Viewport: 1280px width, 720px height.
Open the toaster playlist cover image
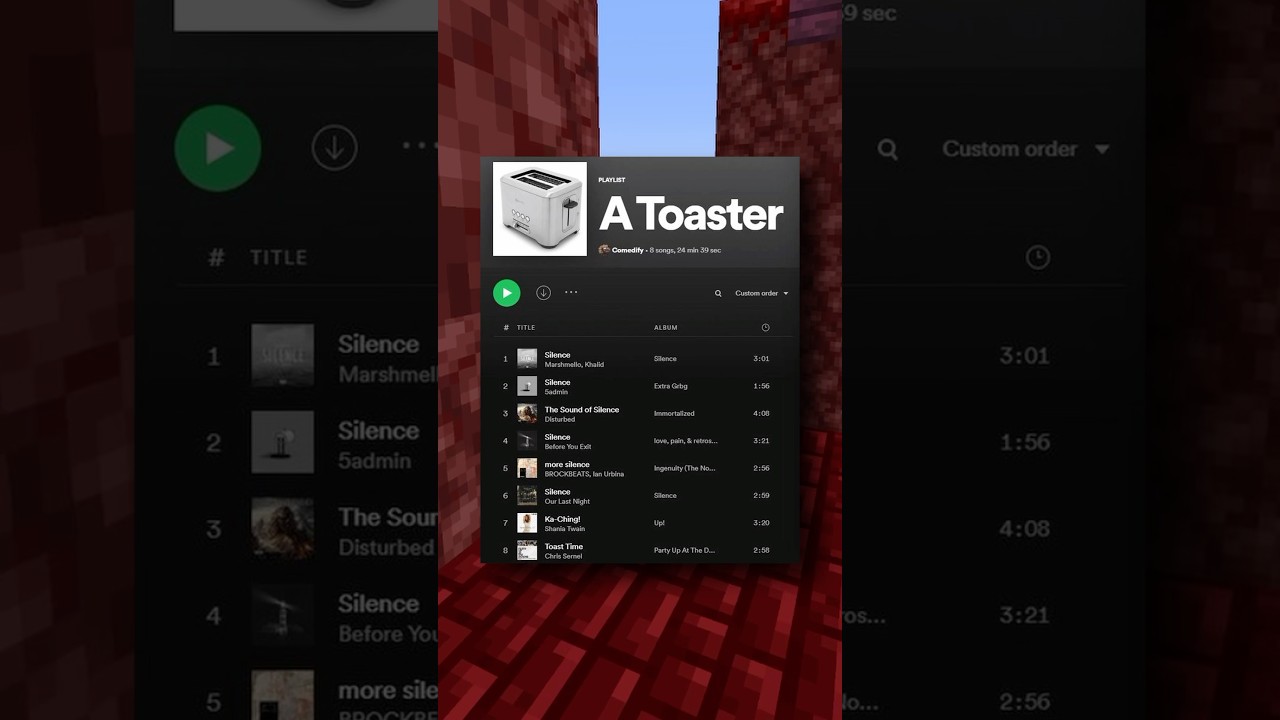540,209
